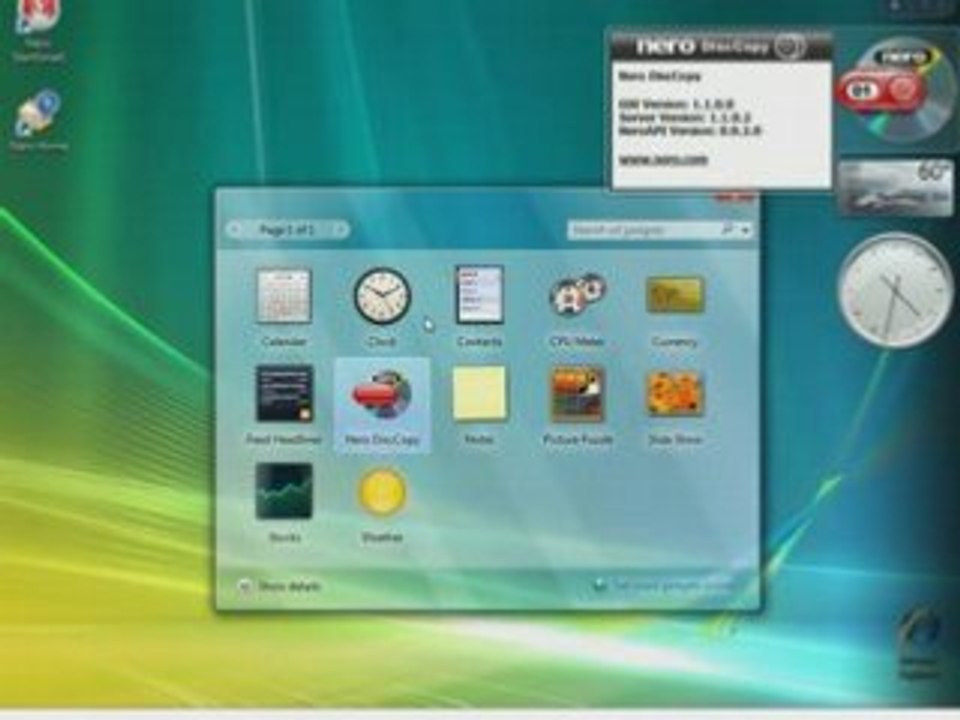Image resolution: width=960 pixels, height=720 pixels.
Task: Select the Currency gadget icon
Action: click(x=675, y=294)
